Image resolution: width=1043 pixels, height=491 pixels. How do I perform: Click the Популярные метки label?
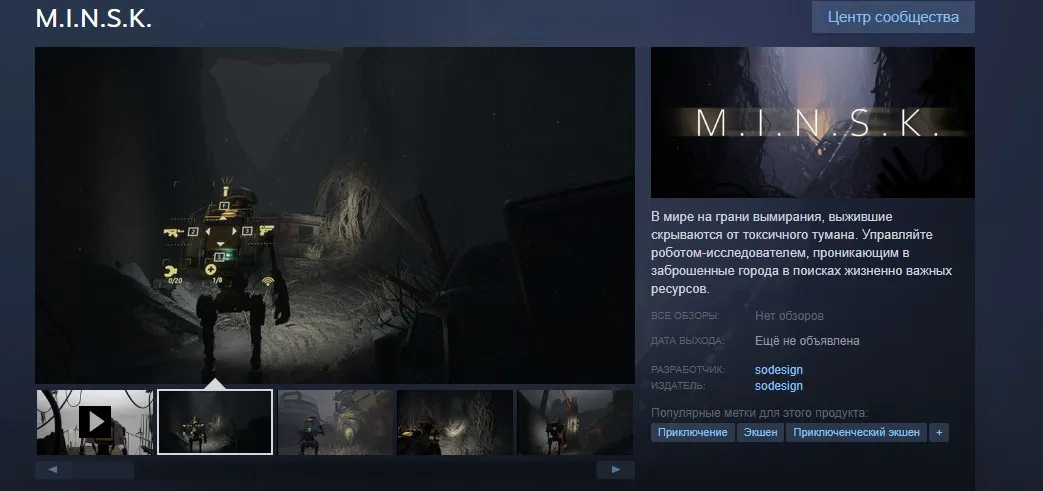coord(760,413)
